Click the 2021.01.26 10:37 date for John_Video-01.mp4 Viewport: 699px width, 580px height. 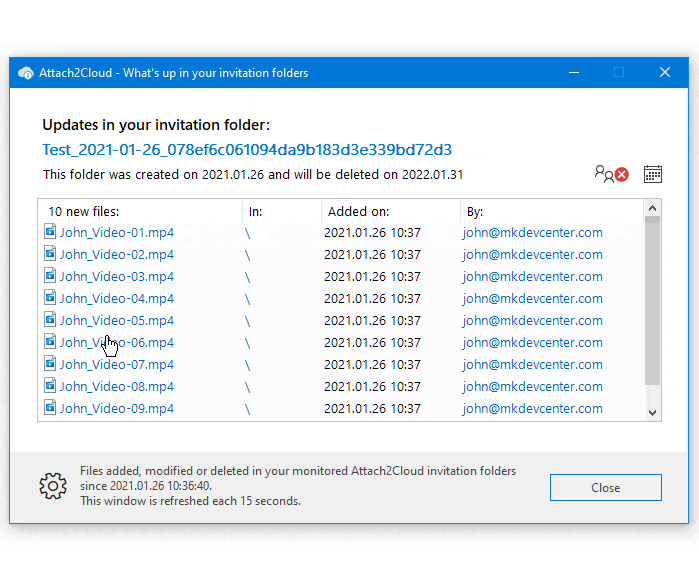point(372,233)
